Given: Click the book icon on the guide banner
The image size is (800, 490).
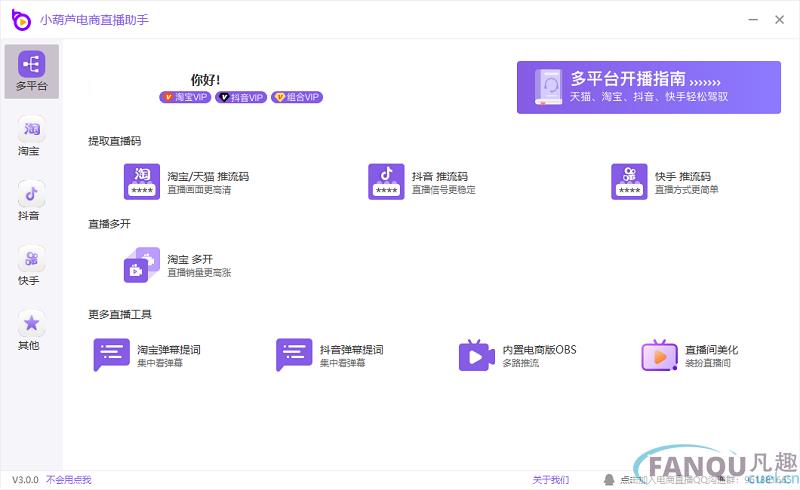Looking at the screenshot, I should [x=548, y=87].
